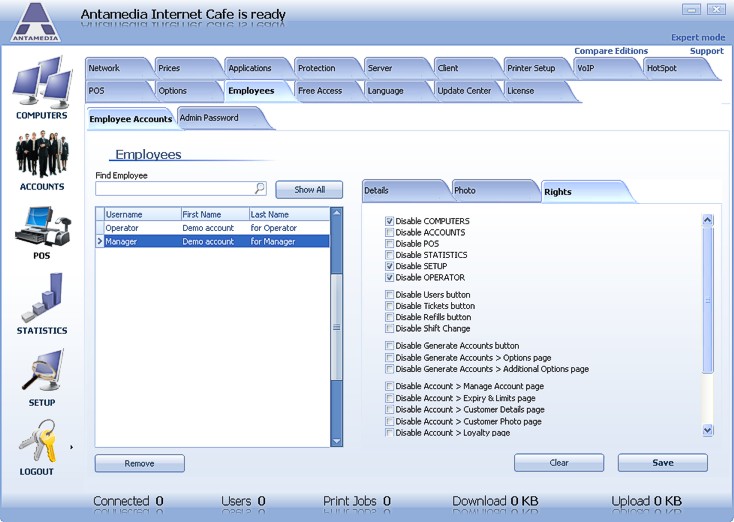The width and height of the screenshot is (734, 522).
Task: Check Disable Account > Customer Photo page
Action: click(389, 421)
